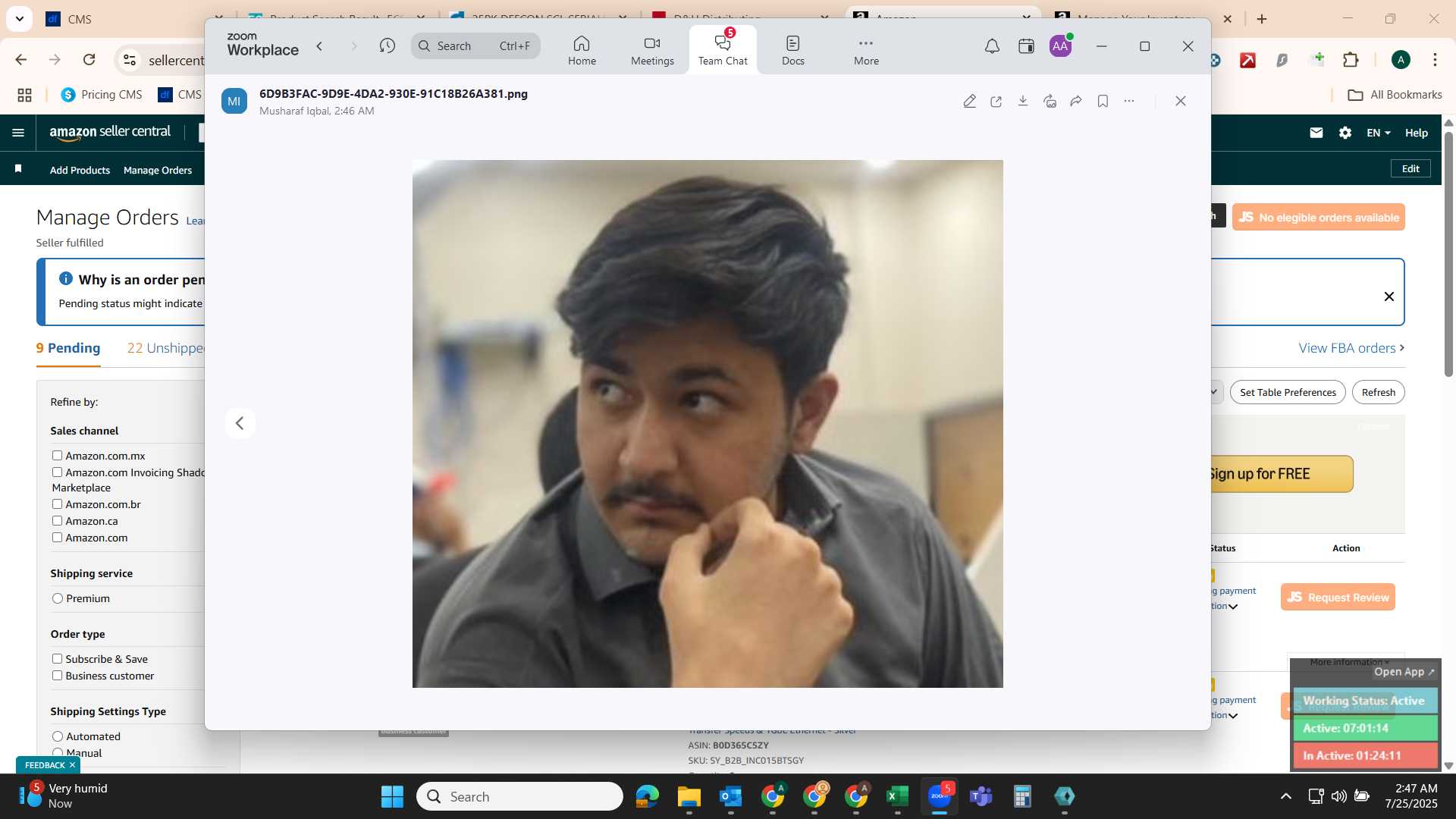This screenshot has height=819, width=1456.
Task: Check Subscribe & Save order type
Action: (x=57, y=658)
